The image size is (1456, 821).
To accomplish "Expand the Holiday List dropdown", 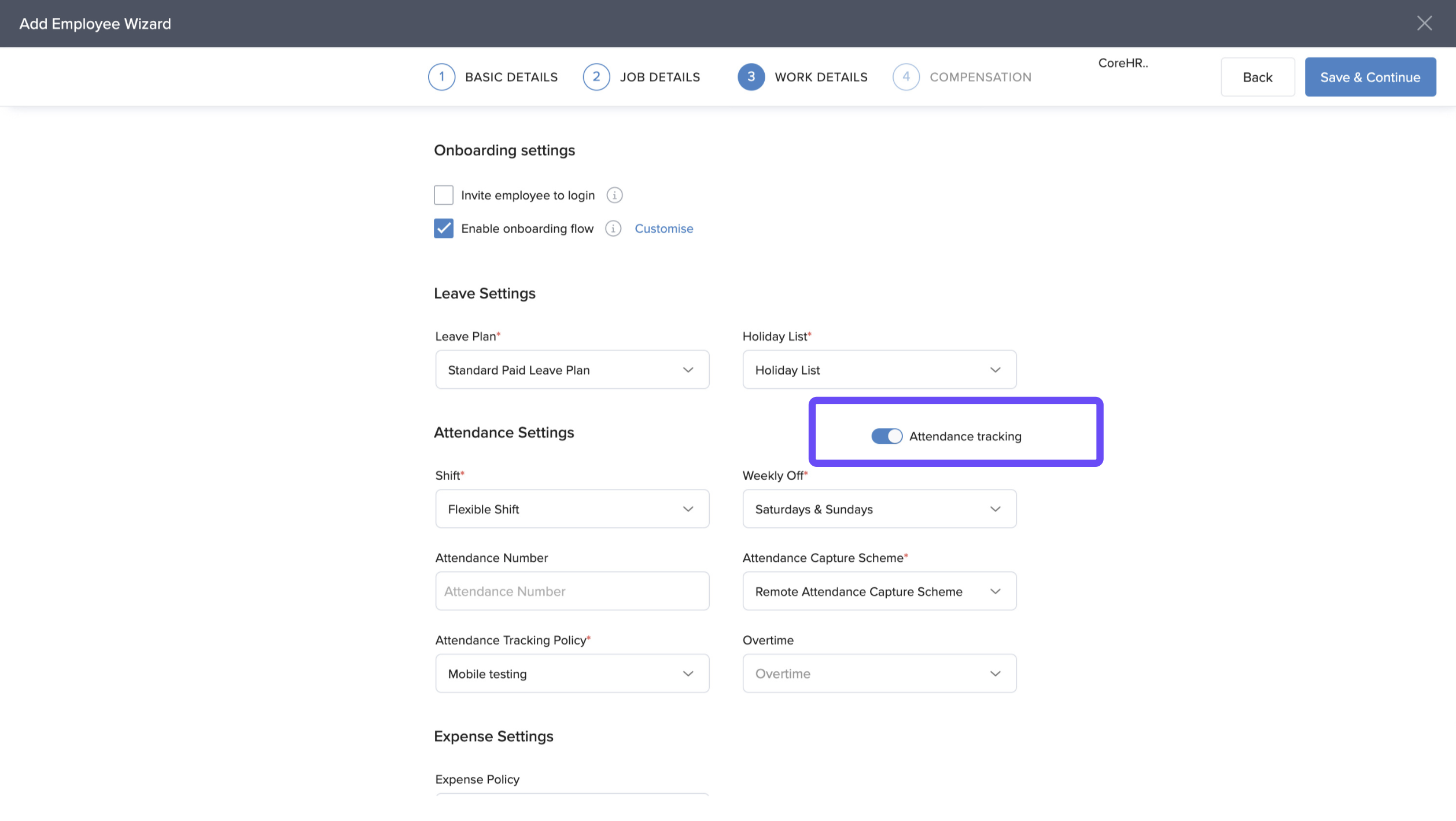I will (879, 370).
